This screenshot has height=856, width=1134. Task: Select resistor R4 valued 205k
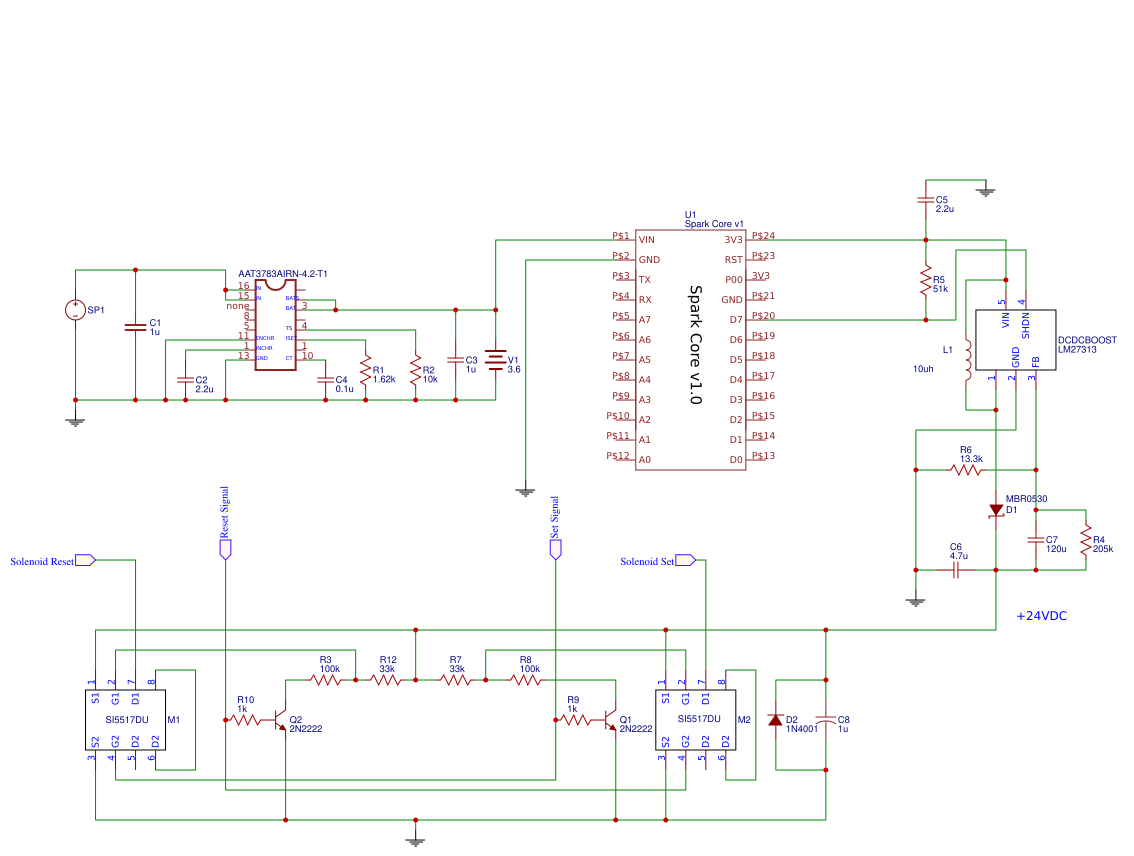tap(1087, 540)
